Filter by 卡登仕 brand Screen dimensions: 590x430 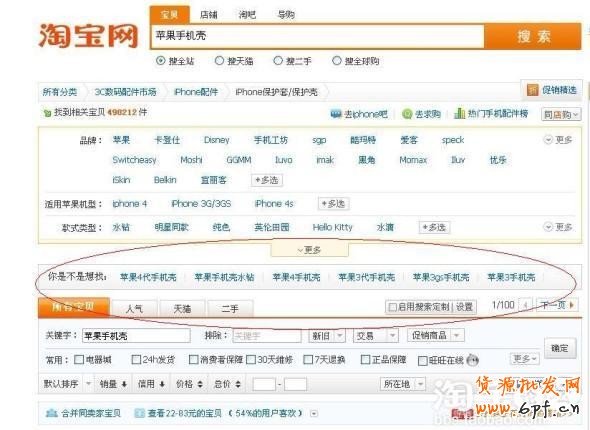167,140
